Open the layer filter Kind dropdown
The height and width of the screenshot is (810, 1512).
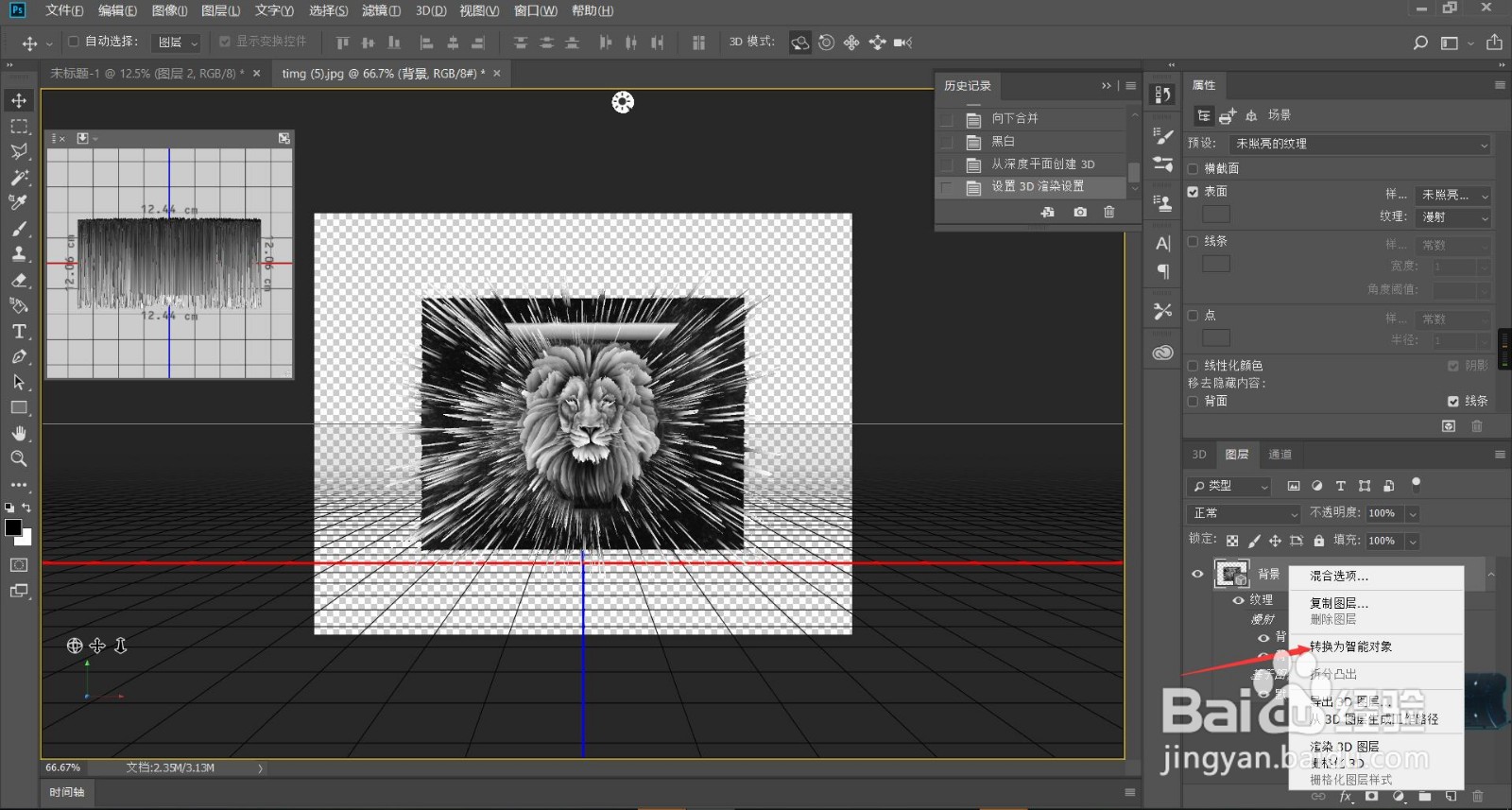click(x=1229, y=486)
